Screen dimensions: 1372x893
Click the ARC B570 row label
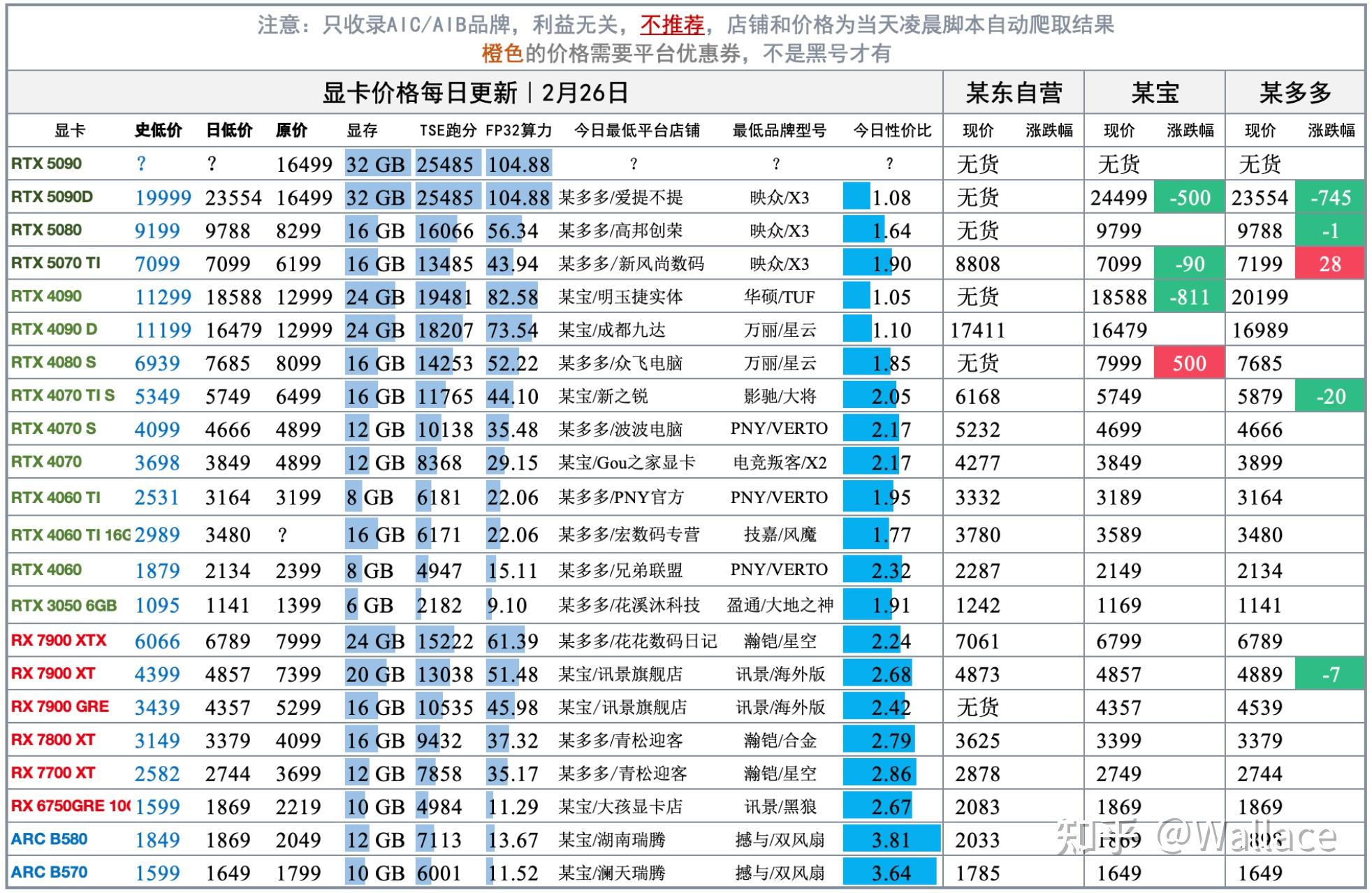pyautogui.click(x=49, y=872)
